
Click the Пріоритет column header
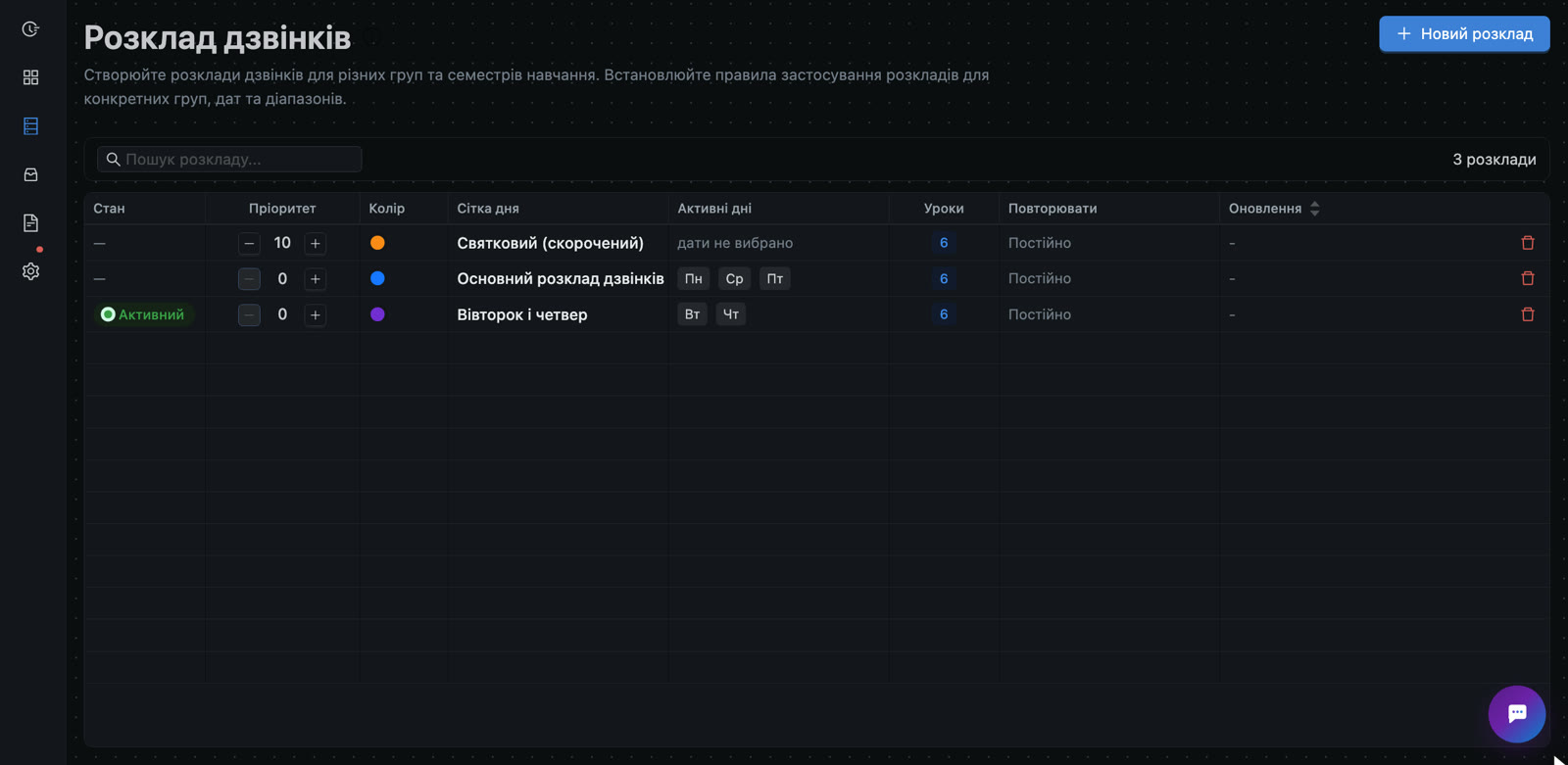click(x=282, y=209)
